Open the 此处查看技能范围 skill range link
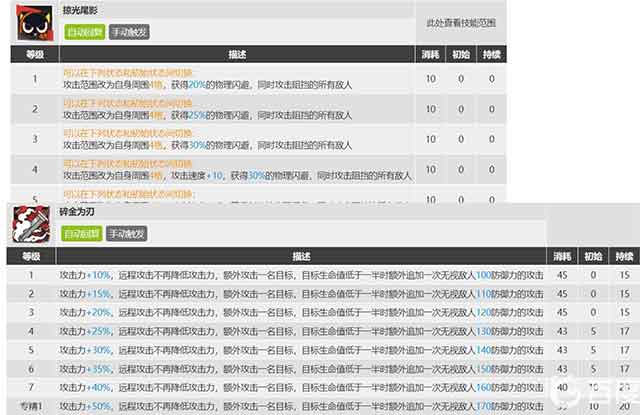The width and height of the screenshot is (640, 415). point(461,23)
